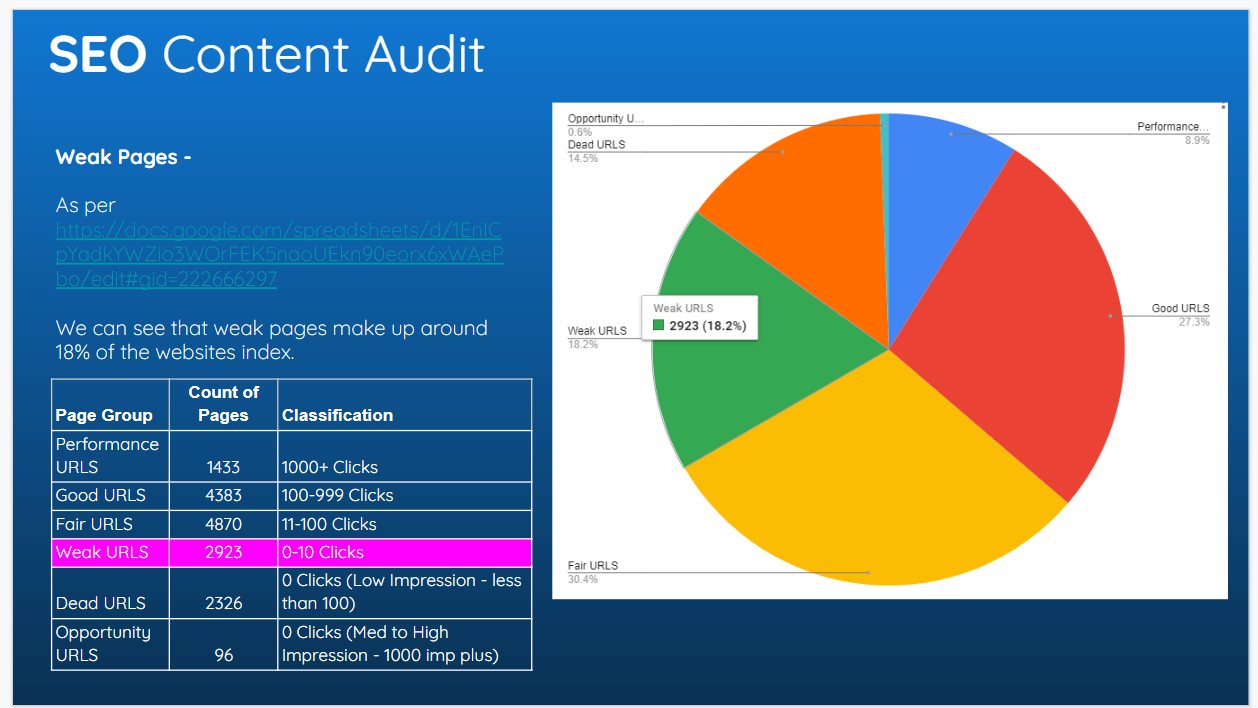Click the 'Dead URLS 14.5%' chart label
The height and width of the screenshot is (708, 1258).
coord(596,151)
